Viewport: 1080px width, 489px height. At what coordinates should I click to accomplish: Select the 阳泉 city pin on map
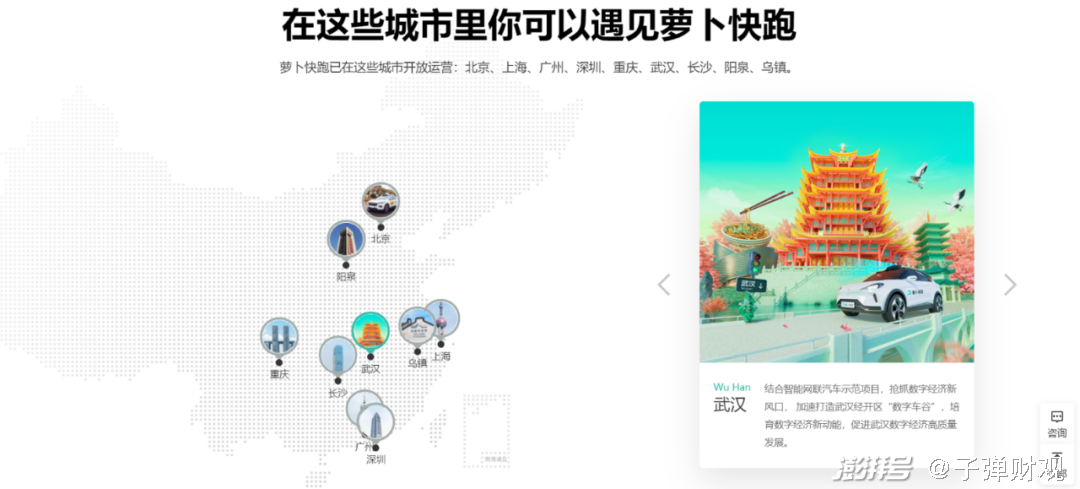[x=346, y=239]
